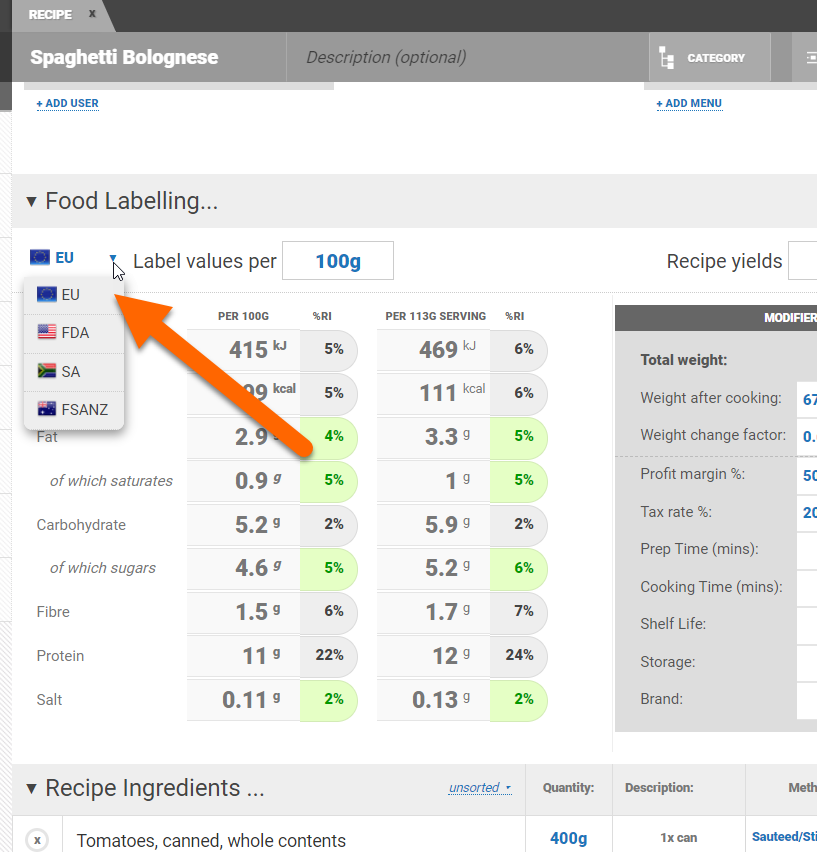Screen dimensions: 817x852
Task: Close the Recipe tab with x
Action: 92,14
